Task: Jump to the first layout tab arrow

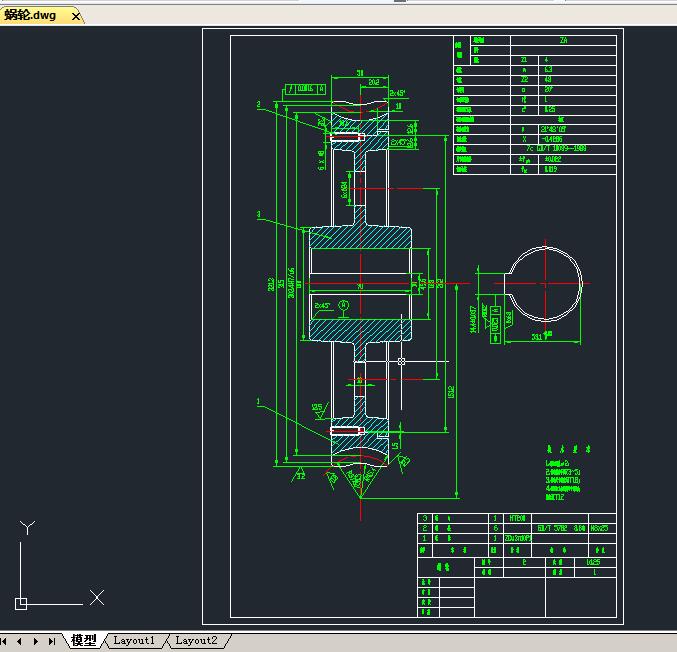Action: pyautogui.click(x=4, y=642)
